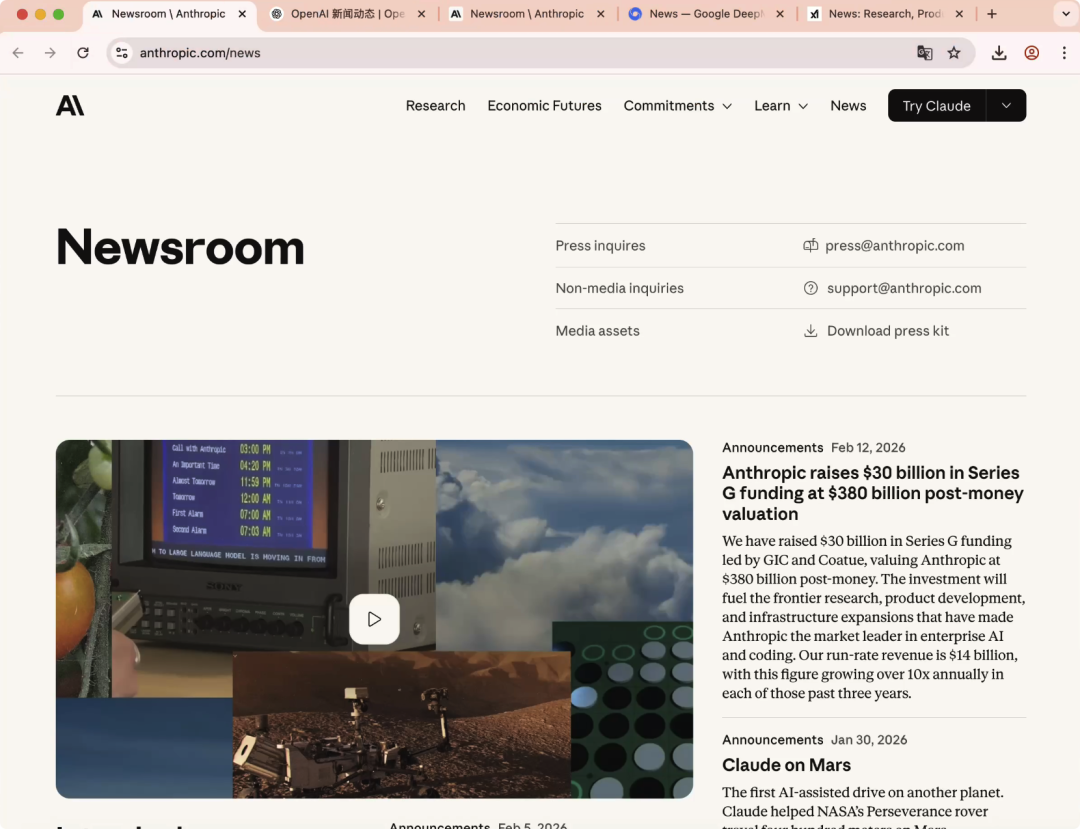Go back with the browser back arrow
Viewport: 1080px width, 829px height.
(x=18, y=53)
